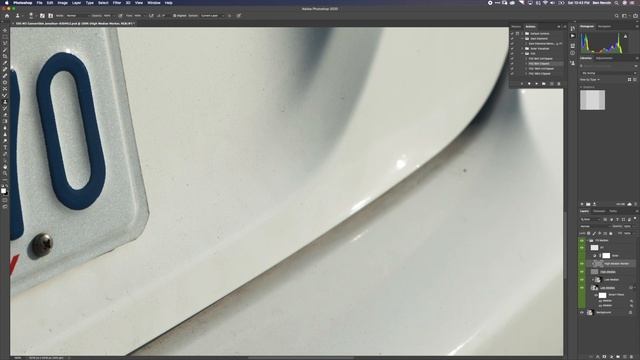Hide the High Median Master layer

click(582, 263)
